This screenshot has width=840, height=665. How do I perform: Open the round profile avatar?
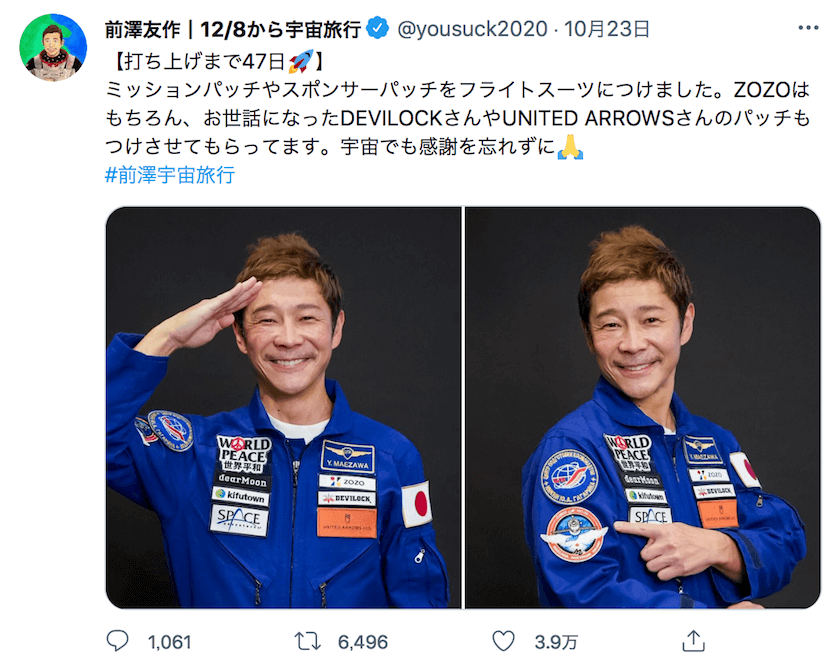53,48
